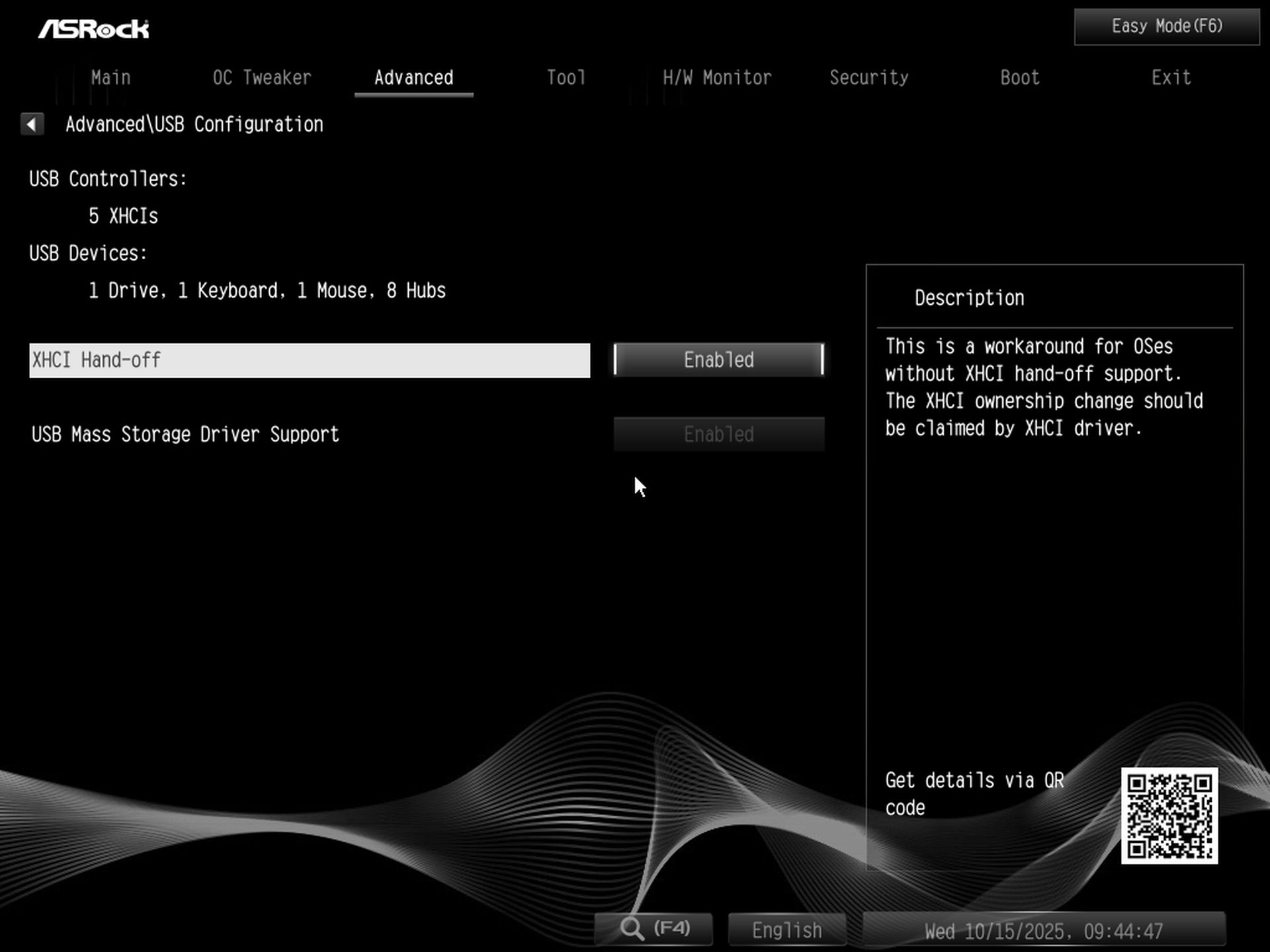Open the Boot tab

tap(1019, 77)
